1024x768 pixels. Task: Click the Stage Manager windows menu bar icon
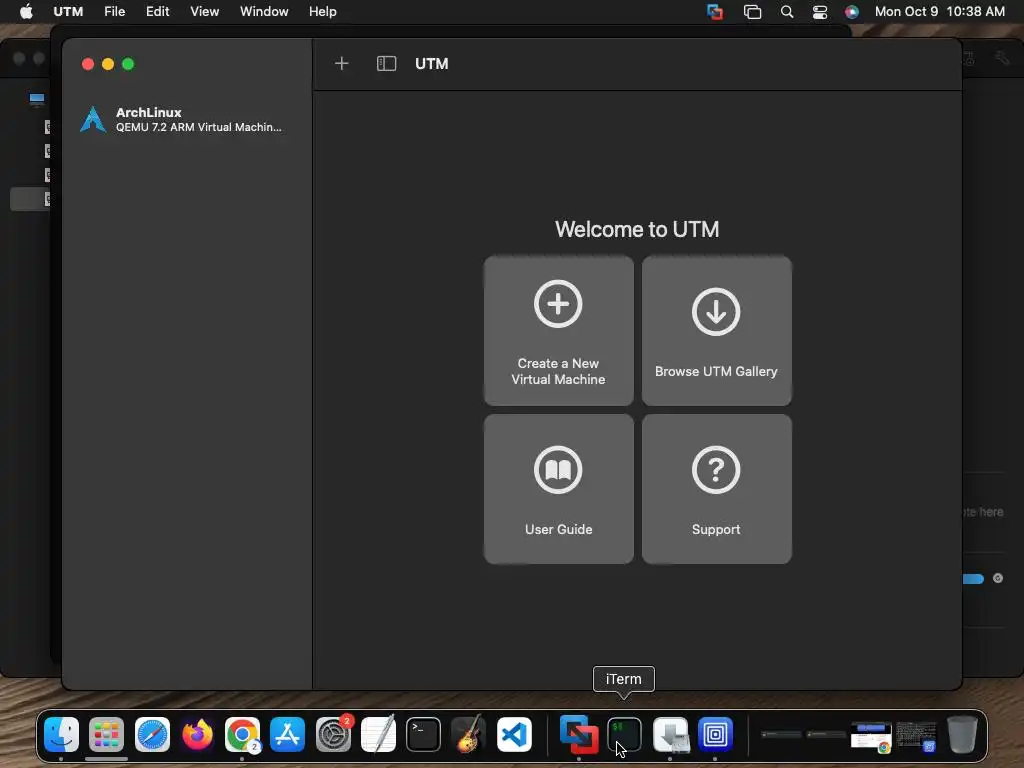752,12
